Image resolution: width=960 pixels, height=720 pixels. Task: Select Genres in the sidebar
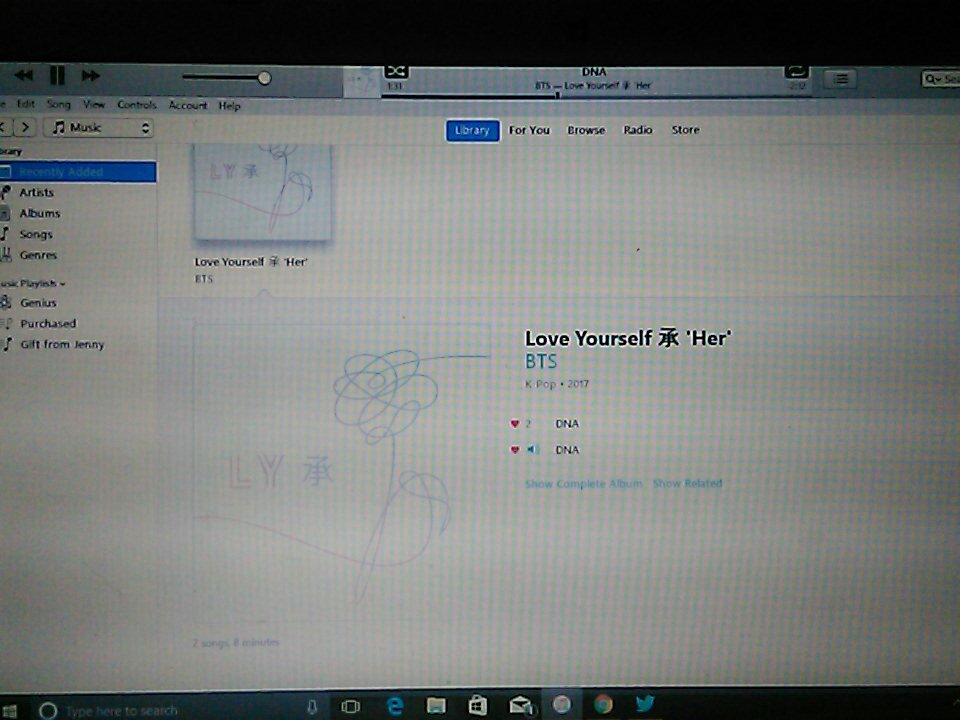click(x=38, y=255)
